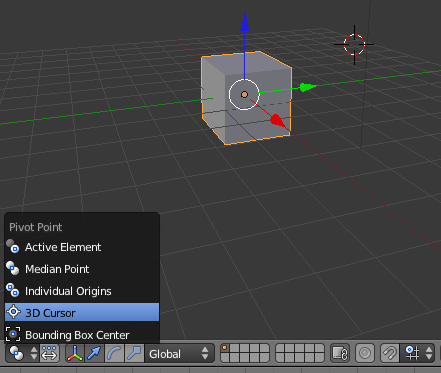Open the pivot point selector dropdown
This screenshot has width=441, height=373.
coord(22,353)
